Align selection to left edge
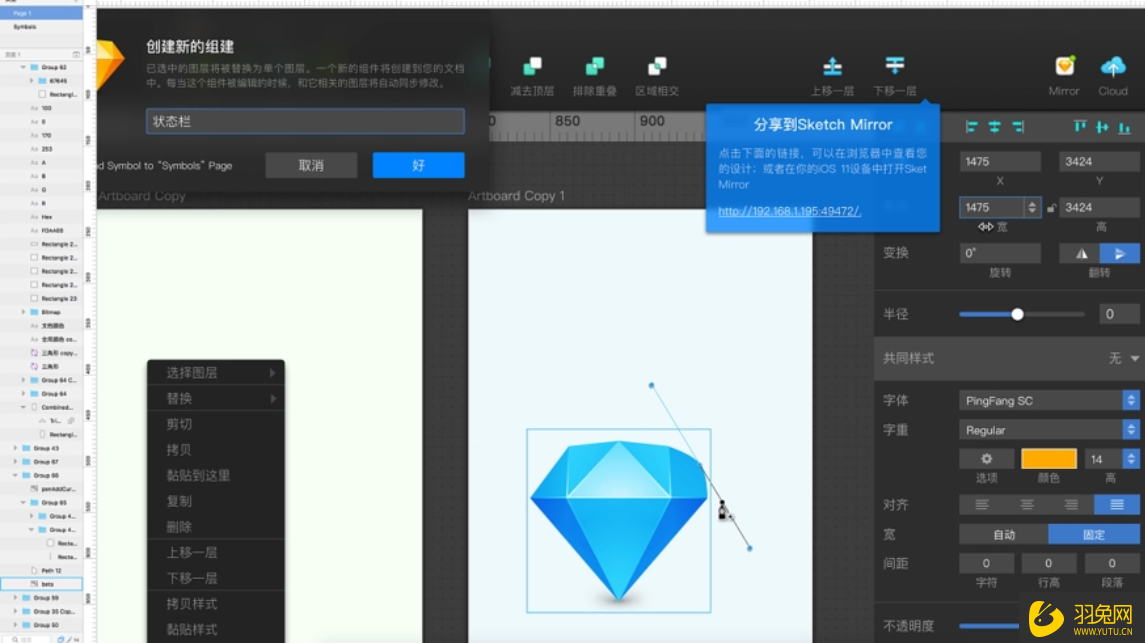This screenshot has height=643, width=1145. (971, 127)
